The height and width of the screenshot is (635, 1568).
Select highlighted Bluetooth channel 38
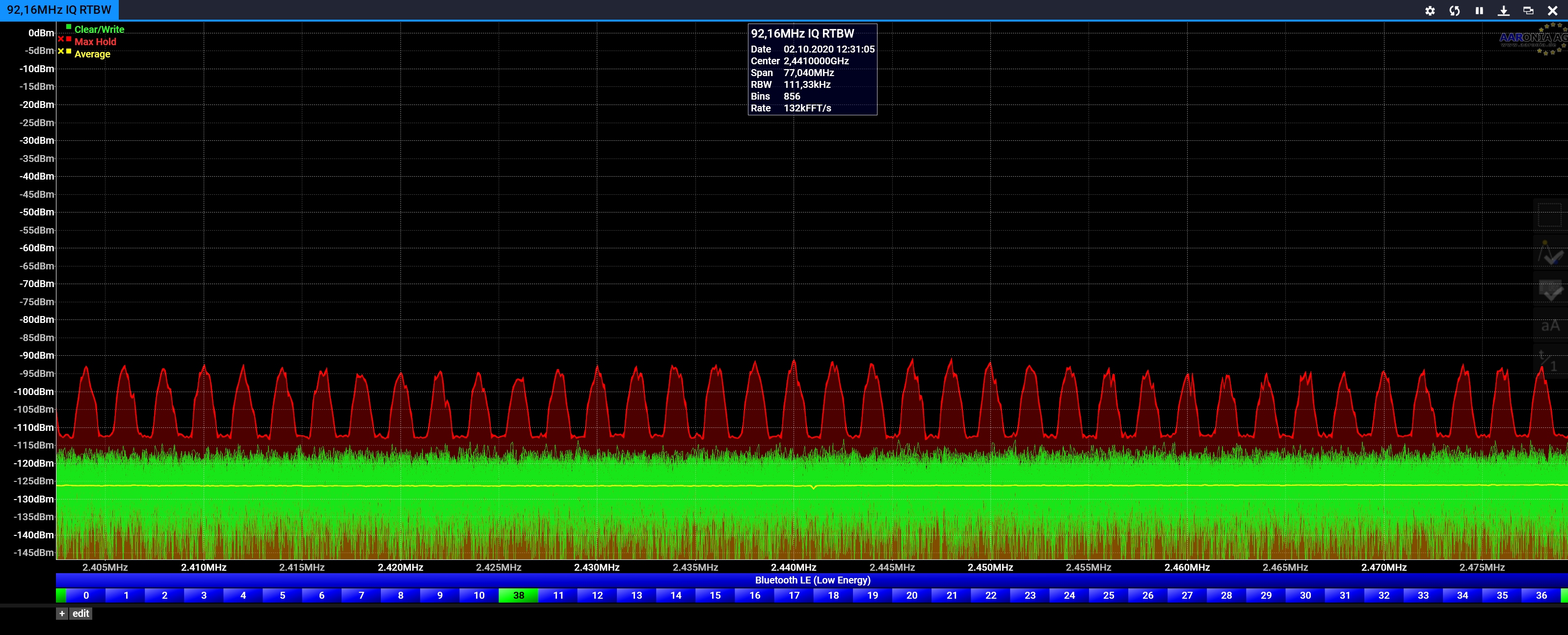point(518,595)
